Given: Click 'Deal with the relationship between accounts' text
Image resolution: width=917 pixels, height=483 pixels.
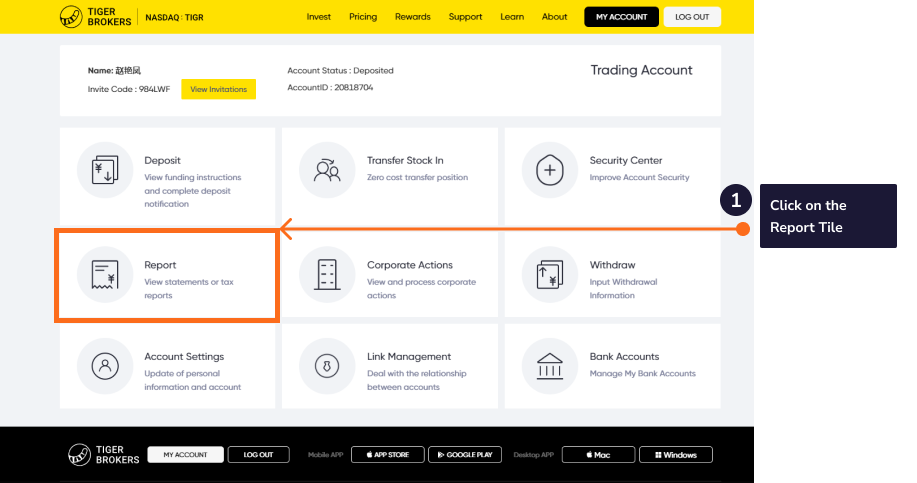Looking at the screenshot, I should point(417,380).
